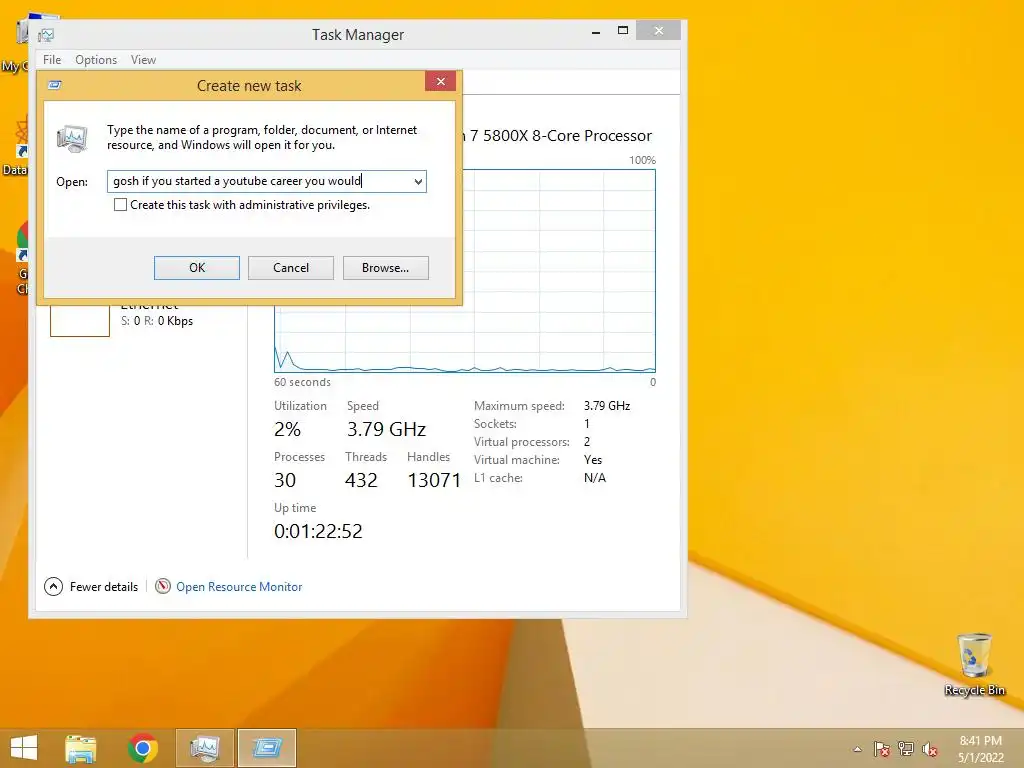This screenshot has height=768, width=1024.
Task: Open Resource Monitor link
Action: click(239, 587)
